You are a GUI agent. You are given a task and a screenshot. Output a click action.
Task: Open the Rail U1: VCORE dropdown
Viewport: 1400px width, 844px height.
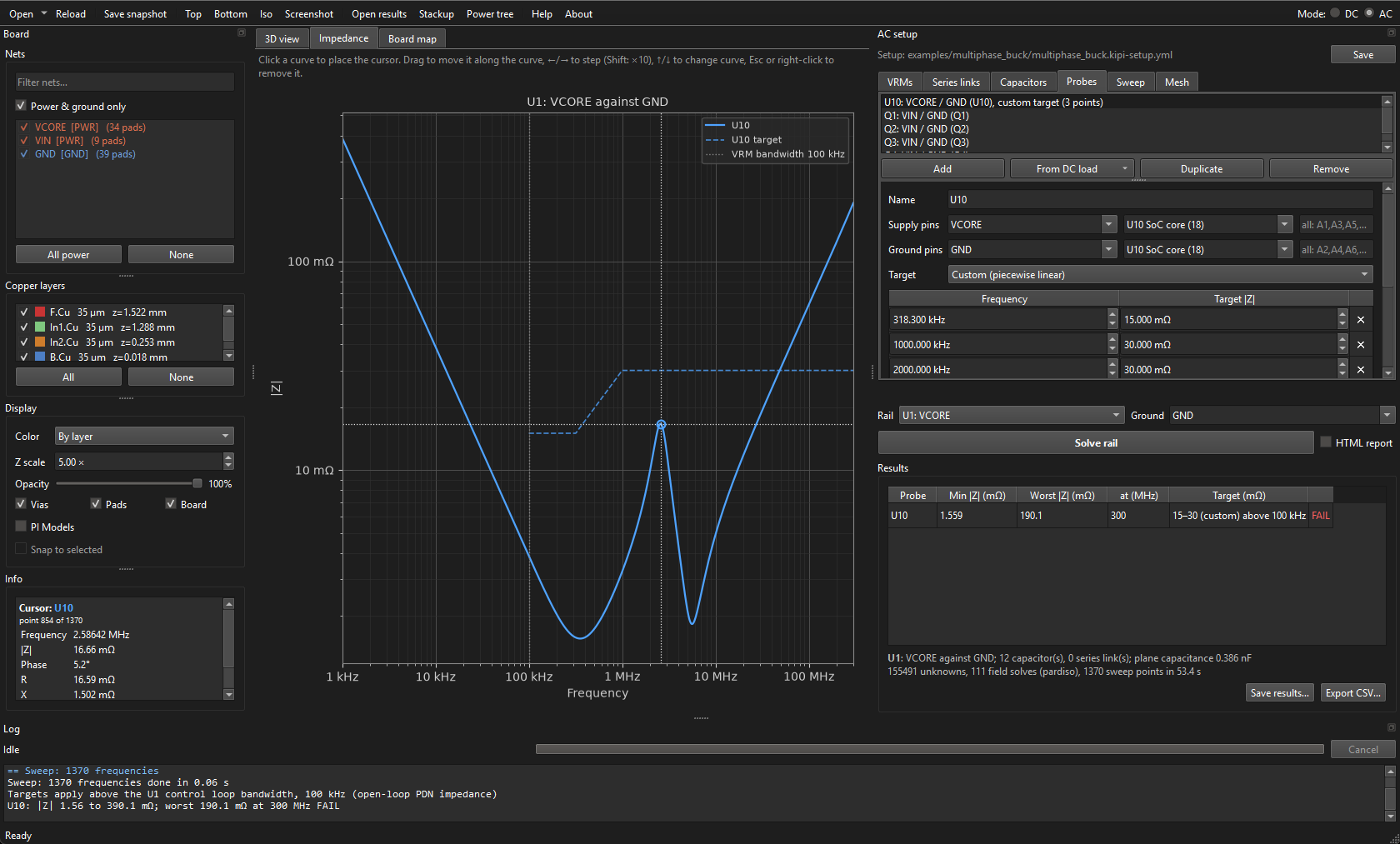click(x=1012, y=416)
